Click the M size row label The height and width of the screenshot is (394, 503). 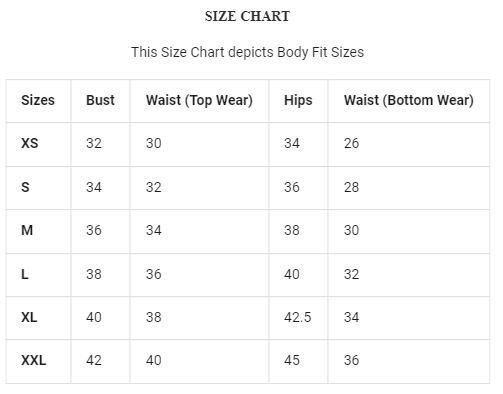click(x=27, y=230)
